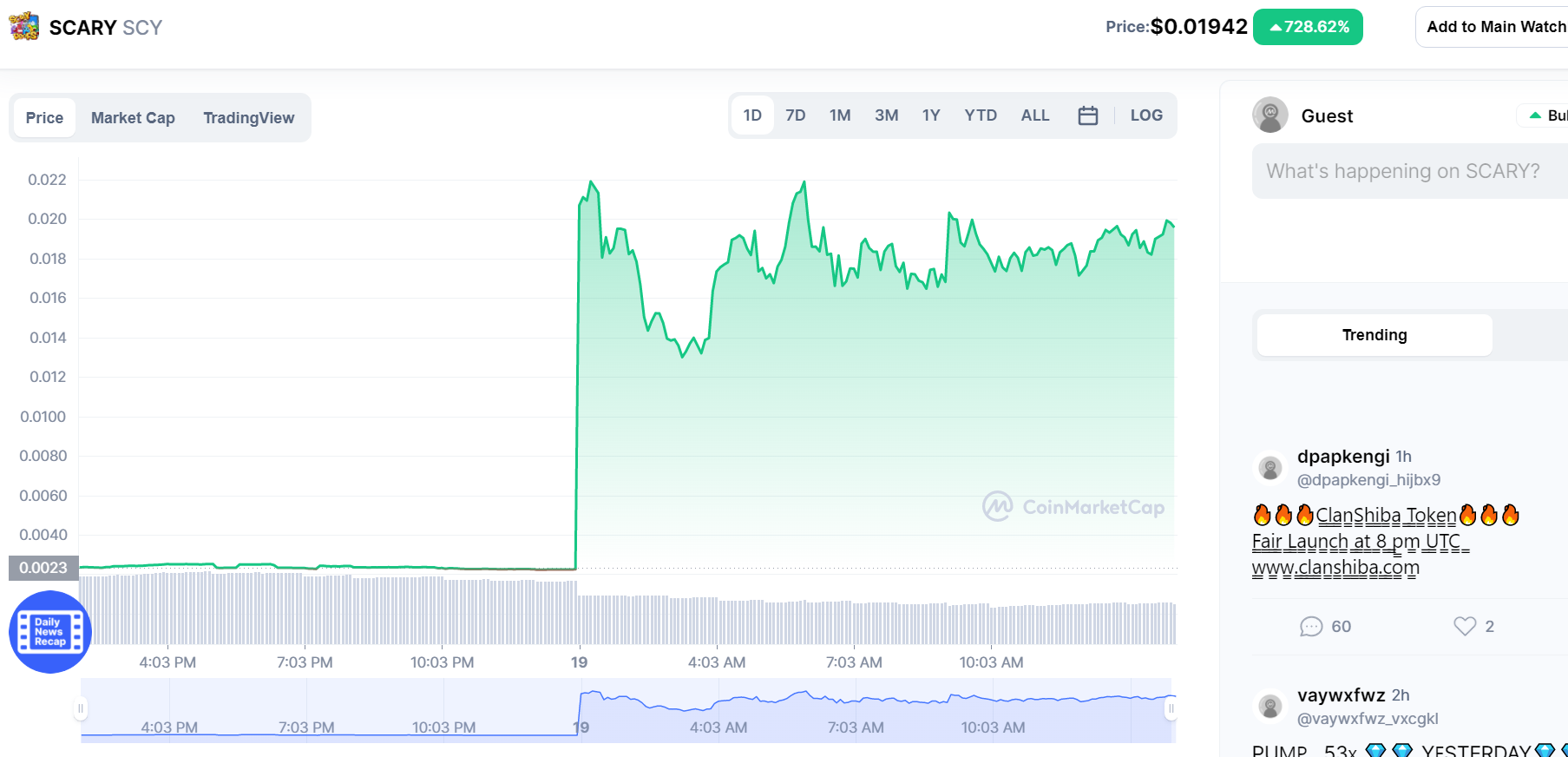Click vaywxfwz's avatar picture
This screenshot has height=757, width=1568.
click(x=1270, y=707)
